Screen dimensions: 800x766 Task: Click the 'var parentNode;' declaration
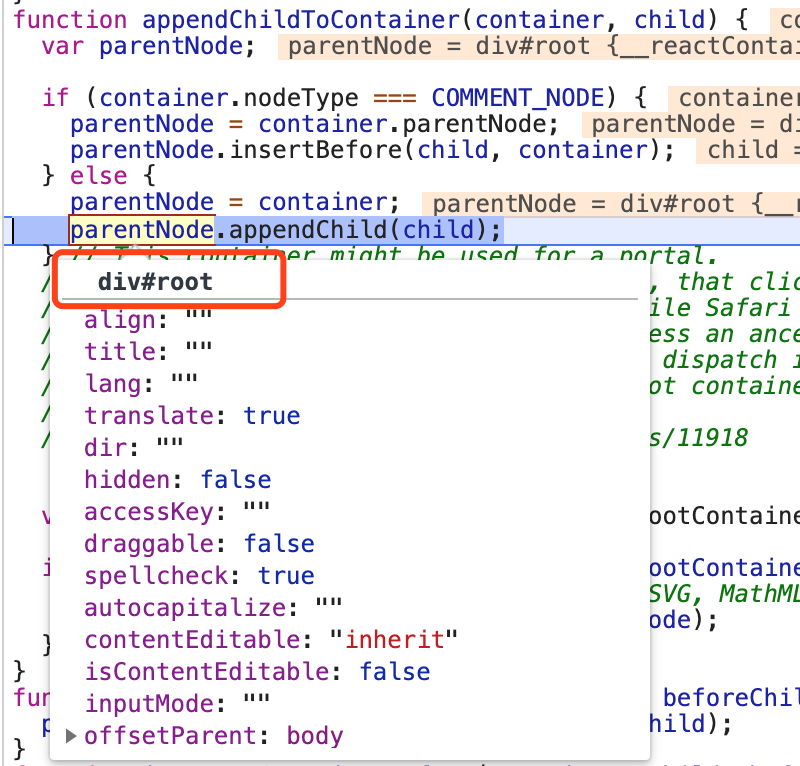[148, 46]
